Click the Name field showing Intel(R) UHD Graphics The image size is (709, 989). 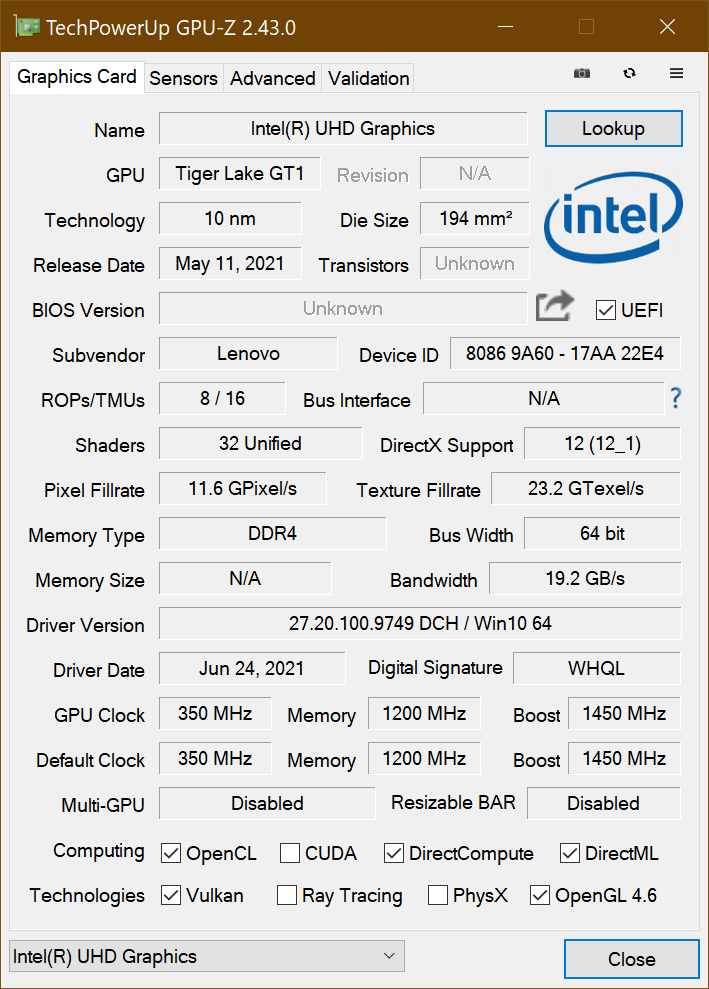pyautogui.click(x=342, y=129)
